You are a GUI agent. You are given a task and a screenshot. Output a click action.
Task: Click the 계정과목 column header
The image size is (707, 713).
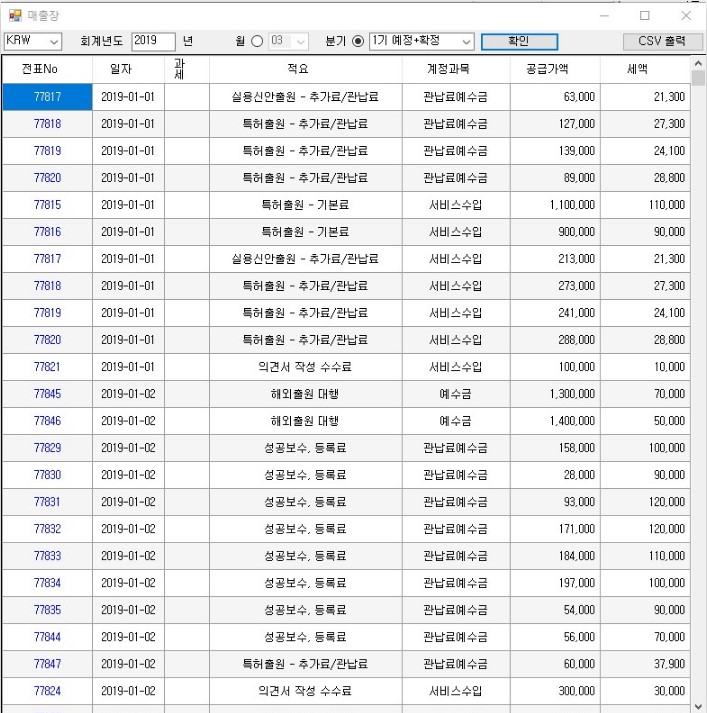tap(456, 69)
